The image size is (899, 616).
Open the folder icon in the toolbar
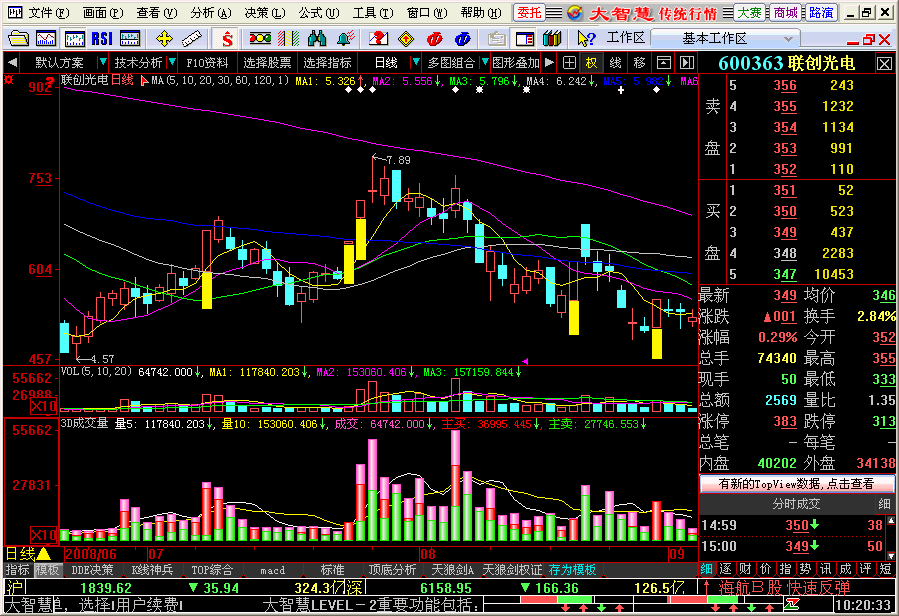click(x=18, y=38)
